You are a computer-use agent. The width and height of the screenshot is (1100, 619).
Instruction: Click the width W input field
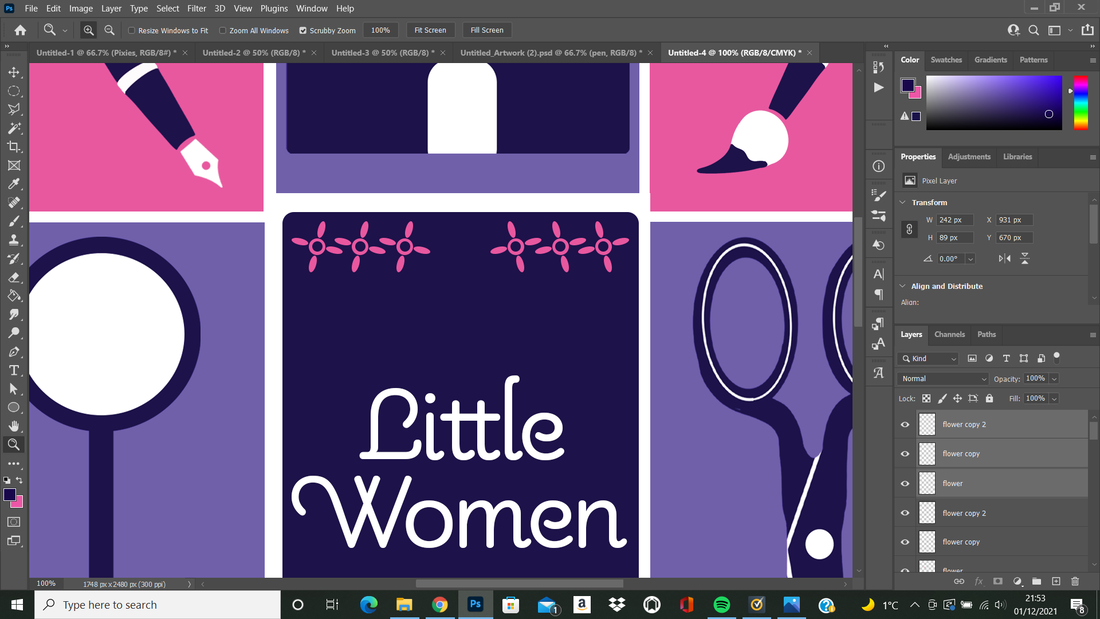click(x=955, y=220)
